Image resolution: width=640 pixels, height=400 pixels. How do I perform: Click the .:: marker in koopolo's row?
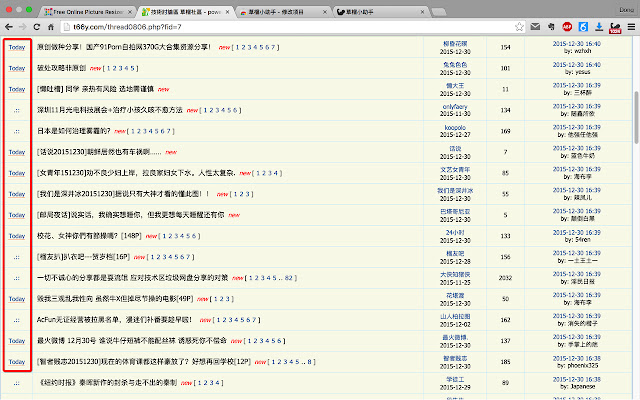(16, 131)
